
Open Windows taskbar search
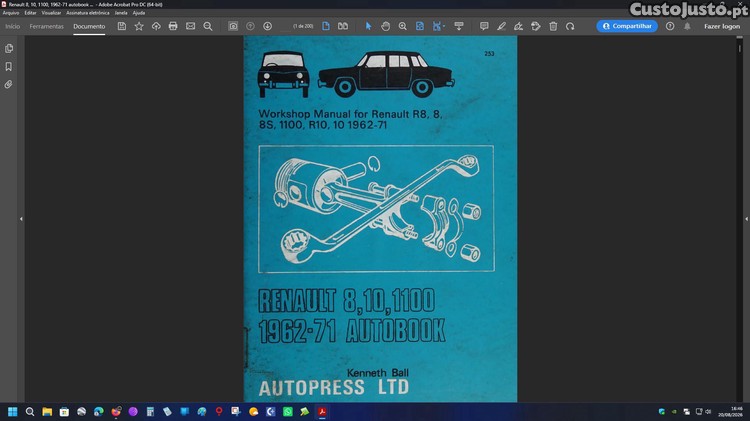(x=30, y=411)
